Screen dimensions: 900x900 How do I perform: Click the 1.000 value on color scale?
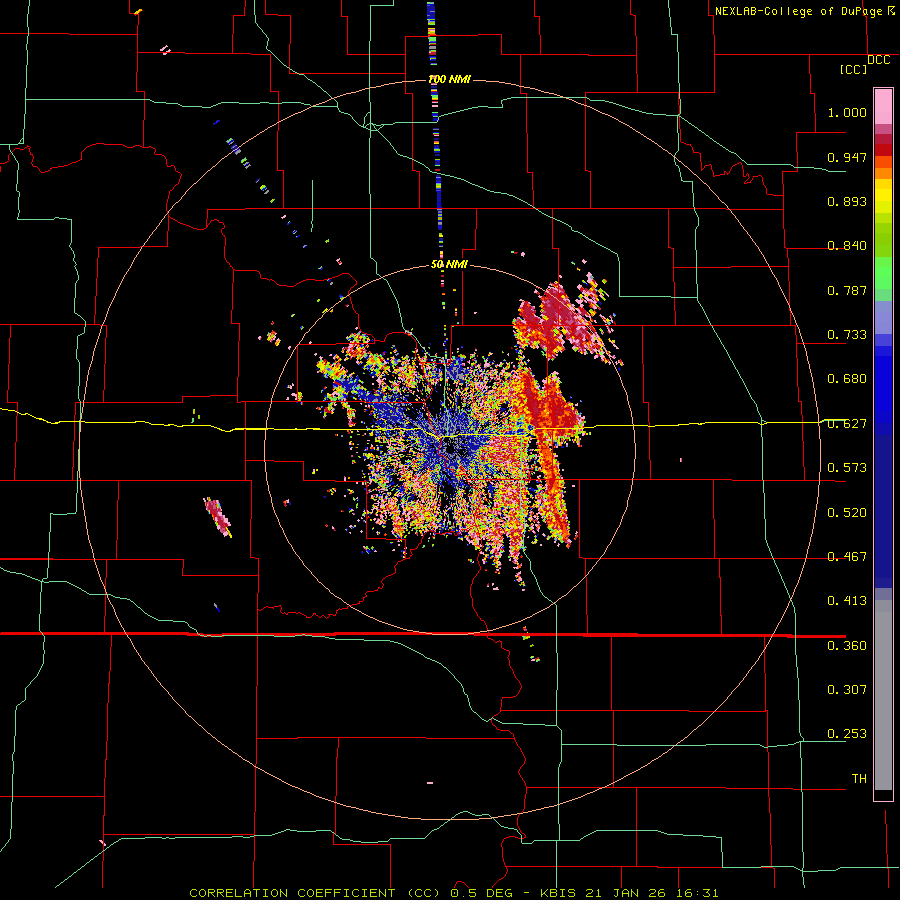847,112
